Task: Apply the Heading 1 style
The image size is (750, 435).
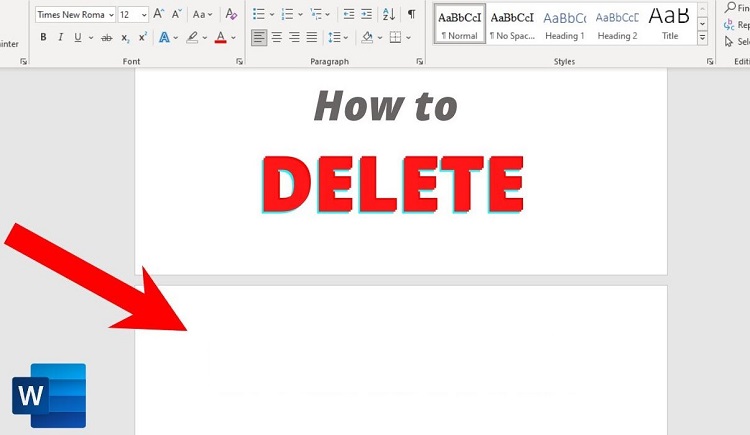Action: point(564,24)
